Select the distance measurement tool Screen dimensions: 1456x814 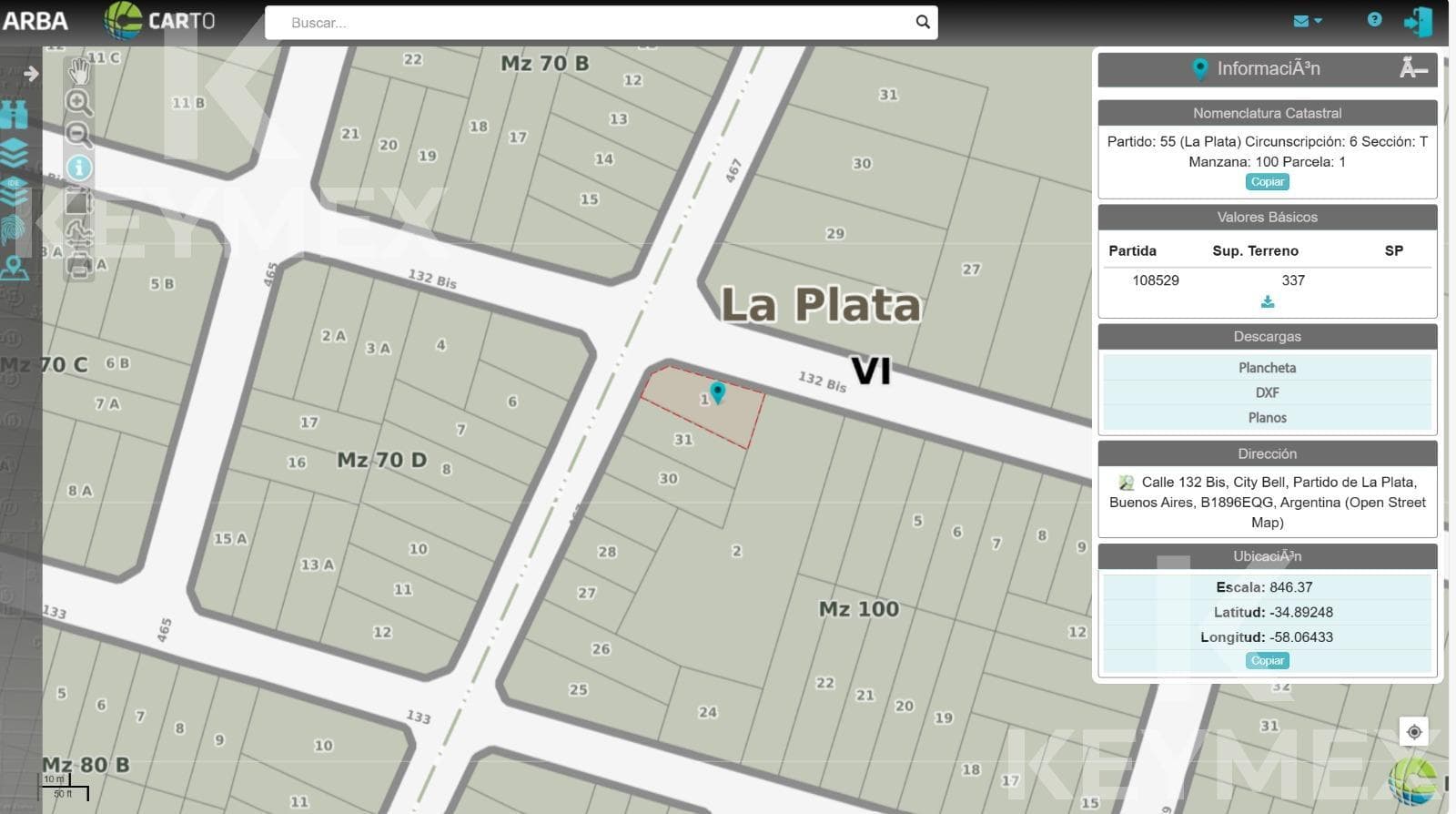click(79, 233)
